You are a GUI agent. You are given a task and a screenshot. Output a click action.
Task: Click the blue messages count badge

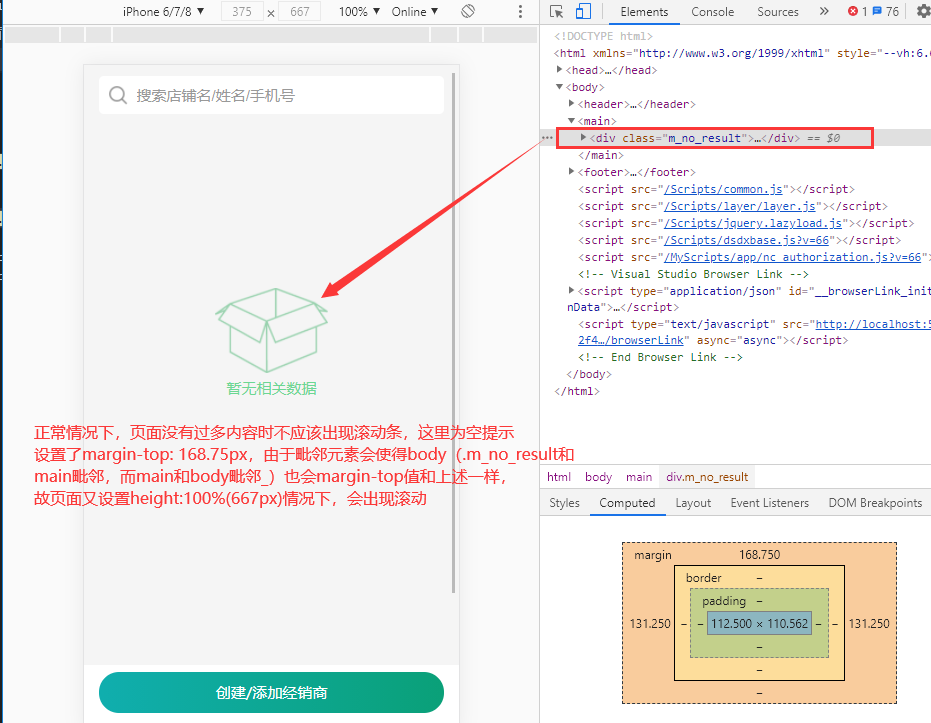(x=885, y=11)
